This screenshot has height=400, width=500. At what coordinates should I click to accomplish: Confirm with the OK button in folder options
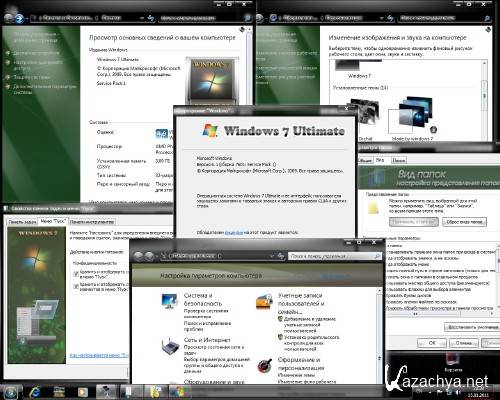pos(432,343)
